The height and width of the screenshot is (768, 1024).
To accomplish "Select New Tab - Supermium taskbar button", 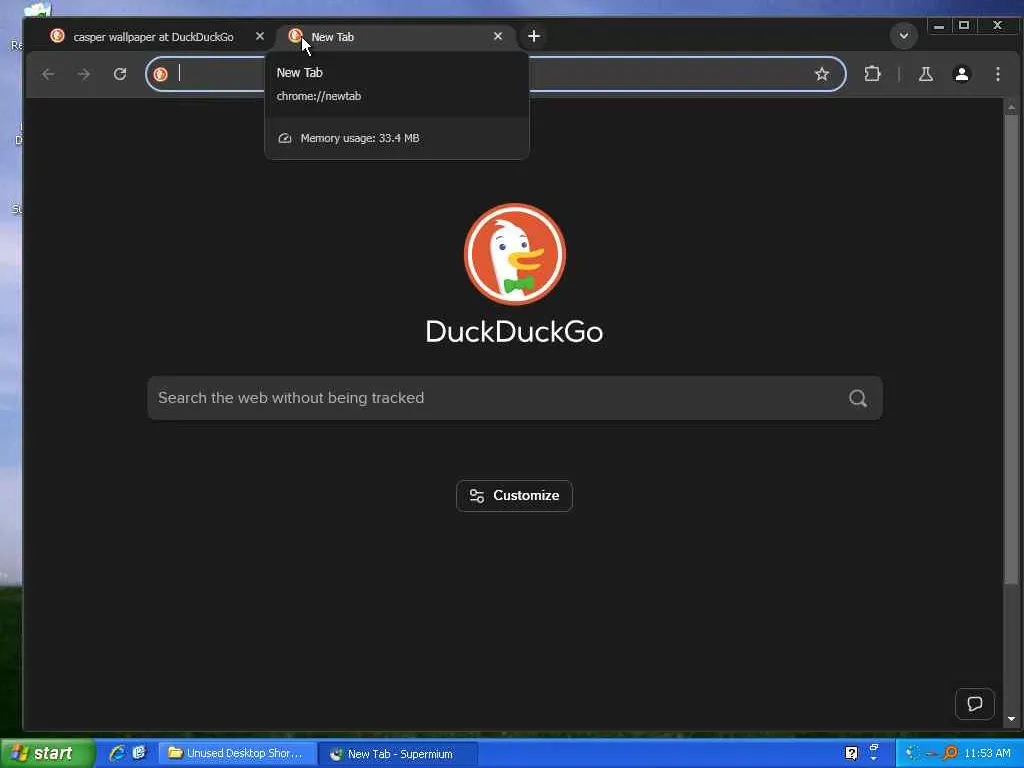I will pos(400,754).
